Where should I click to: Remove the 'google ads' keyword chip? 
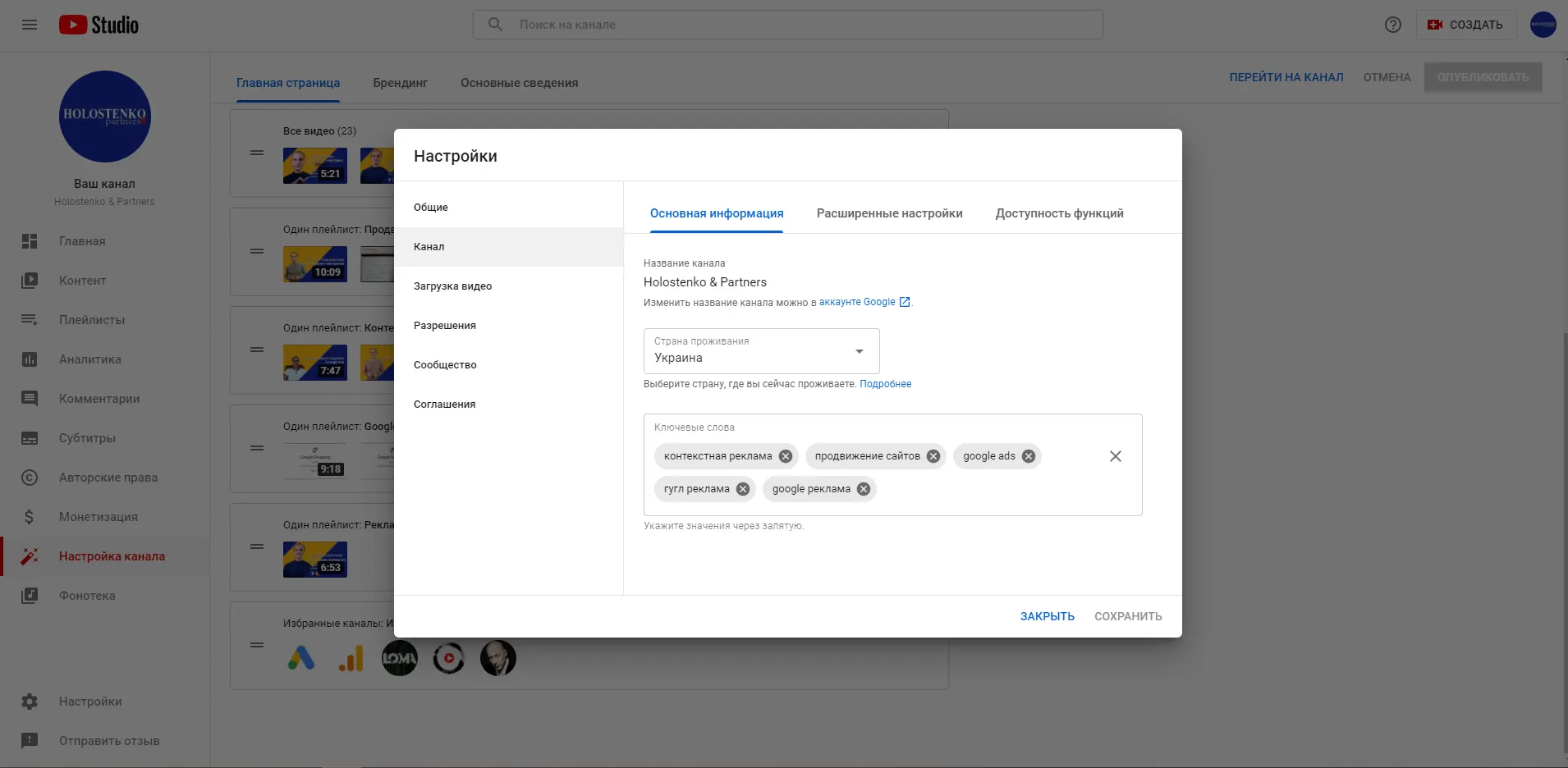(1029, 456)
